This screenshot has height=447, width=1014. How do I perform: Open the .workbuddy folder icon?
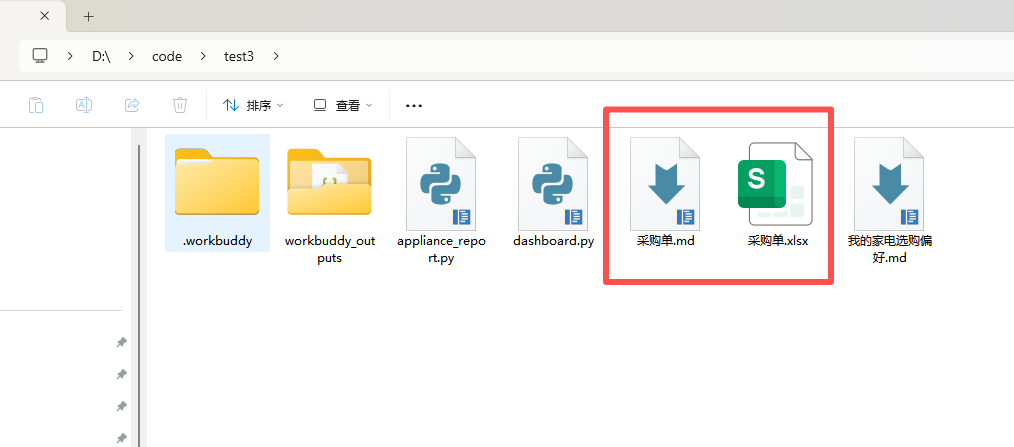tap(217, 182)
